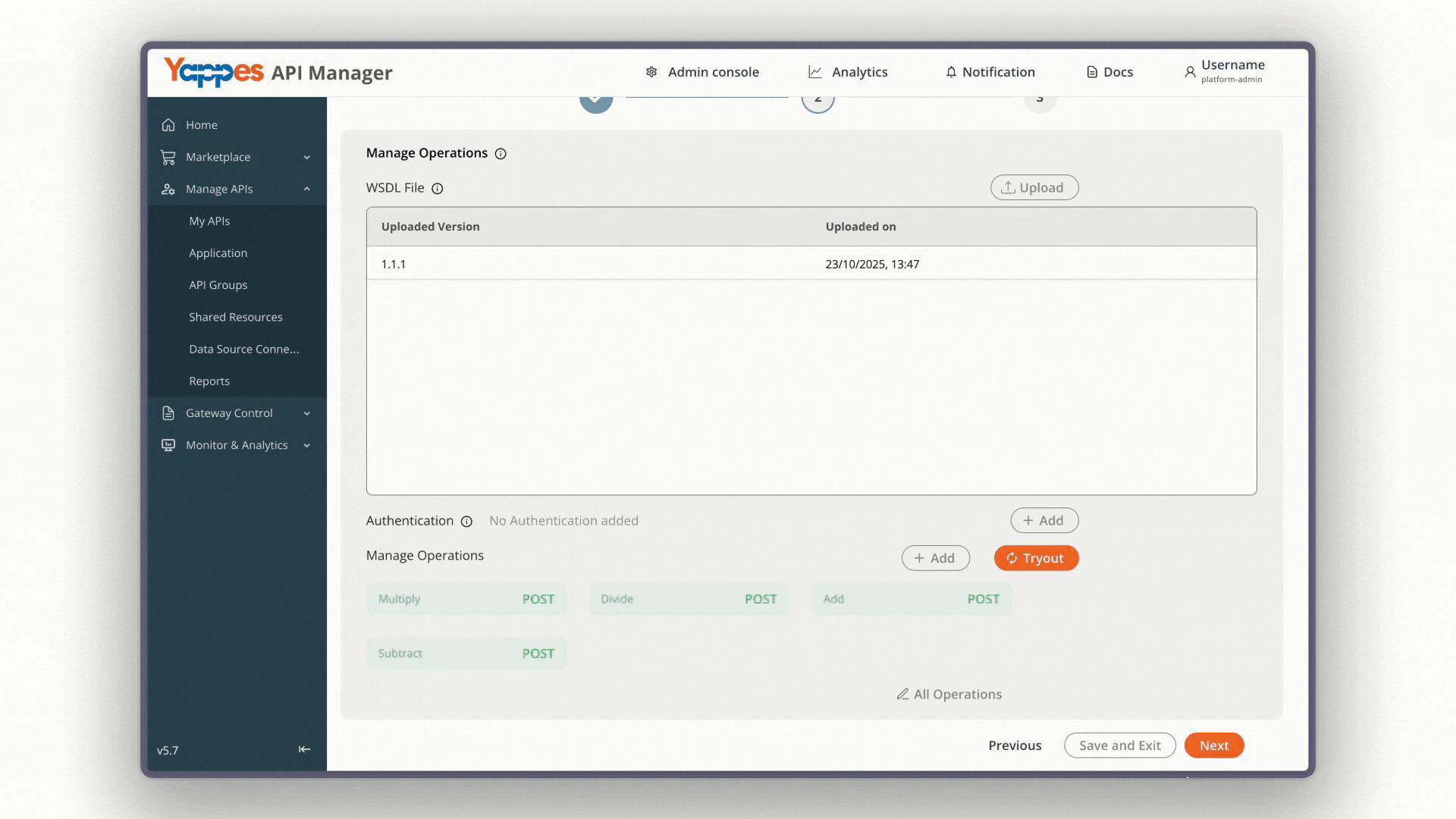
Task: Select the Multiply POST operation
Action: (466, 599)
